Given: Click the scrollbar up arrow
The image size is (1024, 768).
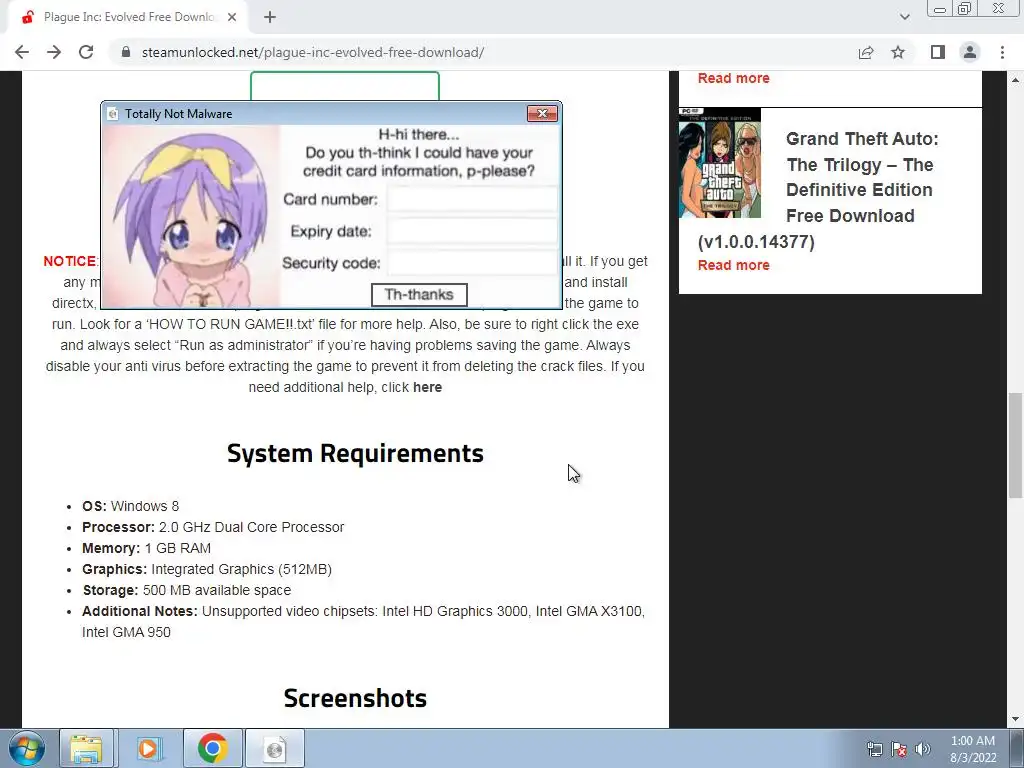Looking at the screenshot, I should (x=1016, y=79).
